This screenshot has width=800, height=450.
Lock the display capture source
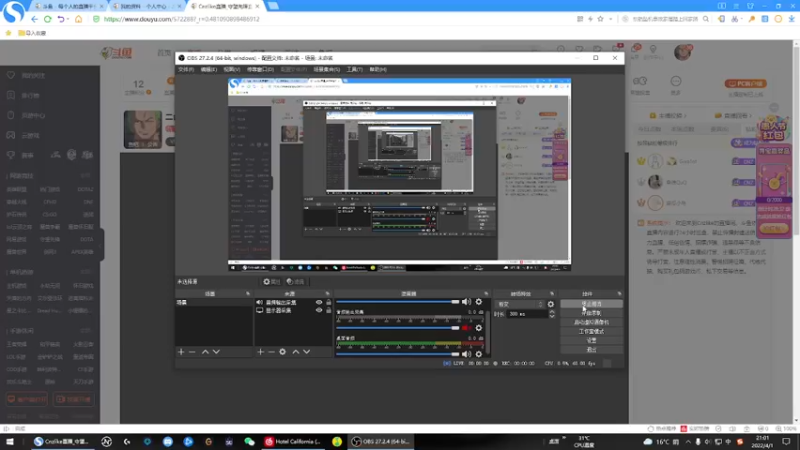pyautogui.click(x=329, y=310)
